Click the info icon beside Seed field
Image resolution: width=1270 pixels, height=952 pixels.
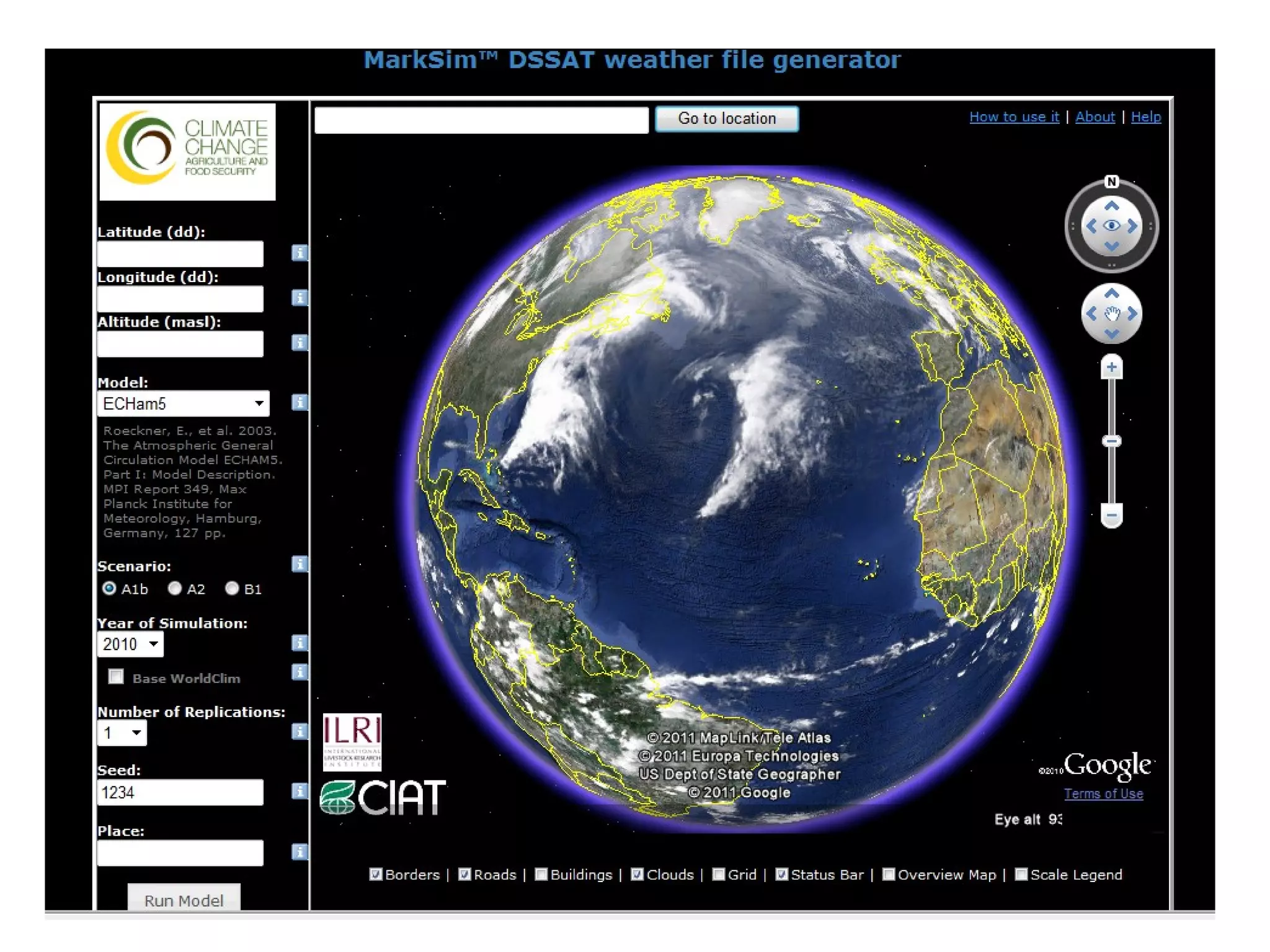300,791
